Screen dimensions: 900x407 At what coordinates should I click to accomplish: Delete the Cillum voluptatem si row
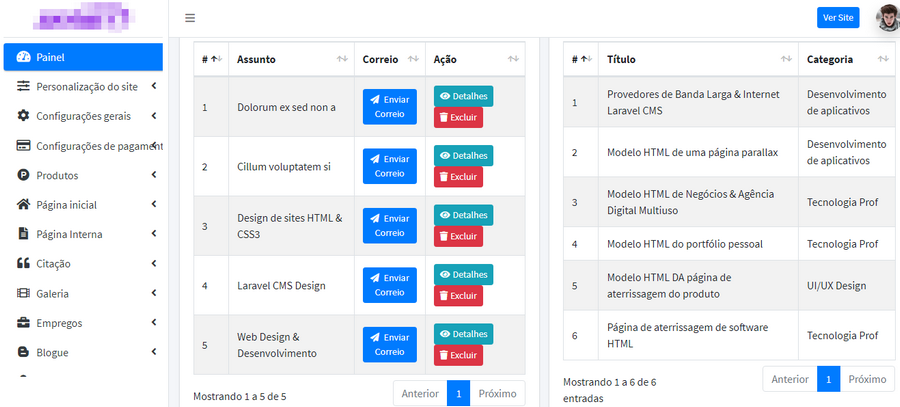click(458, 177)
